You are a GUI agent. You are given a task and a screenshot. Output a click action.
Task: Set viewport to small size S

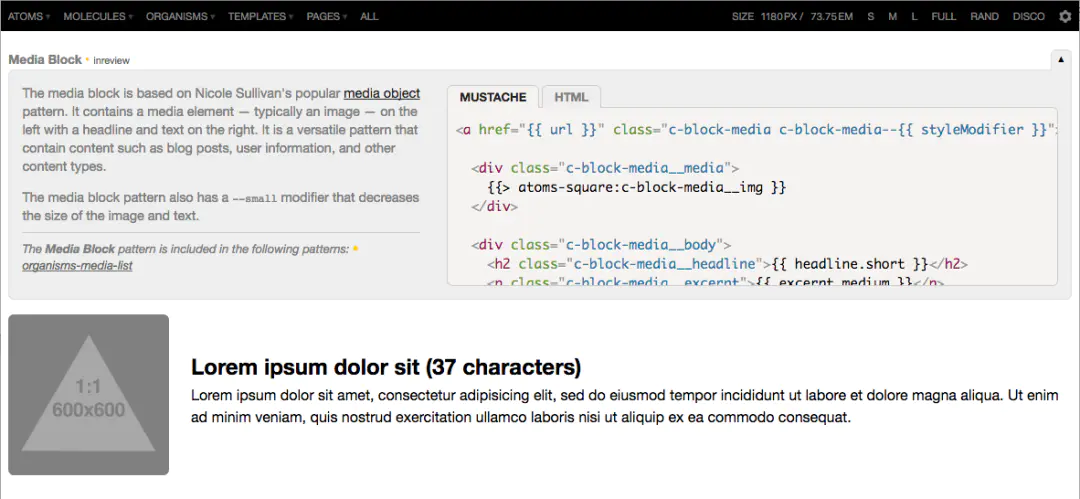[871, 16]
